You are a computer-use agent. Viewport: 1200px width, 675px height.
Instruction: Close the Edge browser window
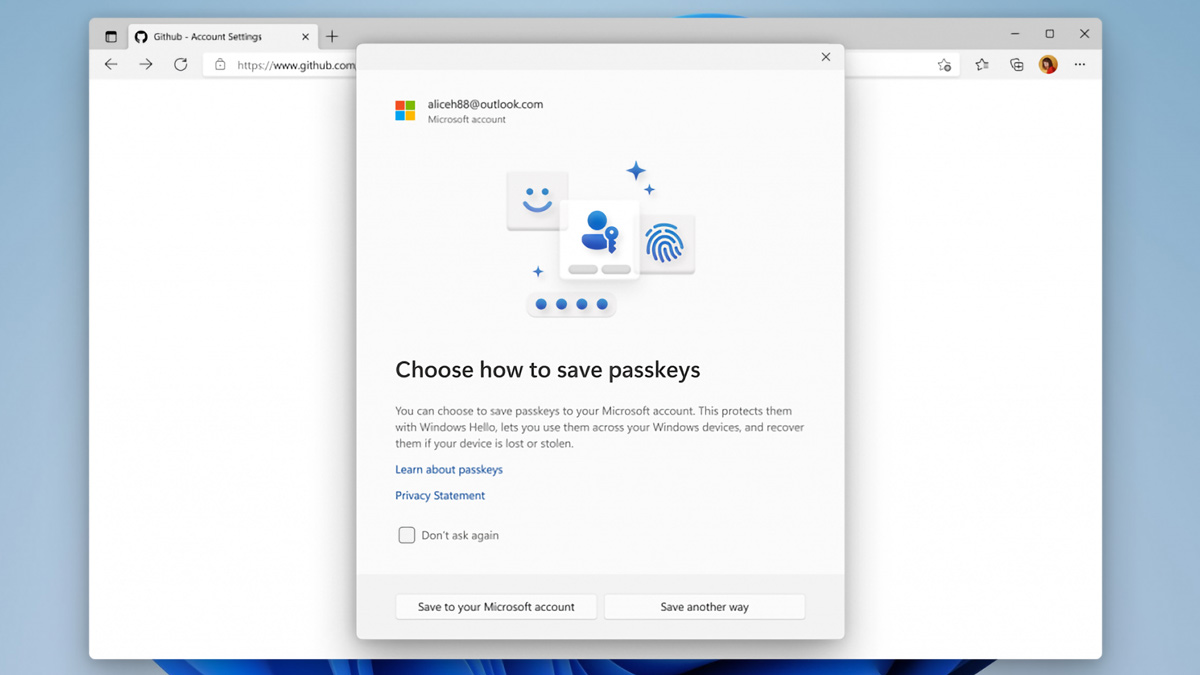click(1084, 34)
